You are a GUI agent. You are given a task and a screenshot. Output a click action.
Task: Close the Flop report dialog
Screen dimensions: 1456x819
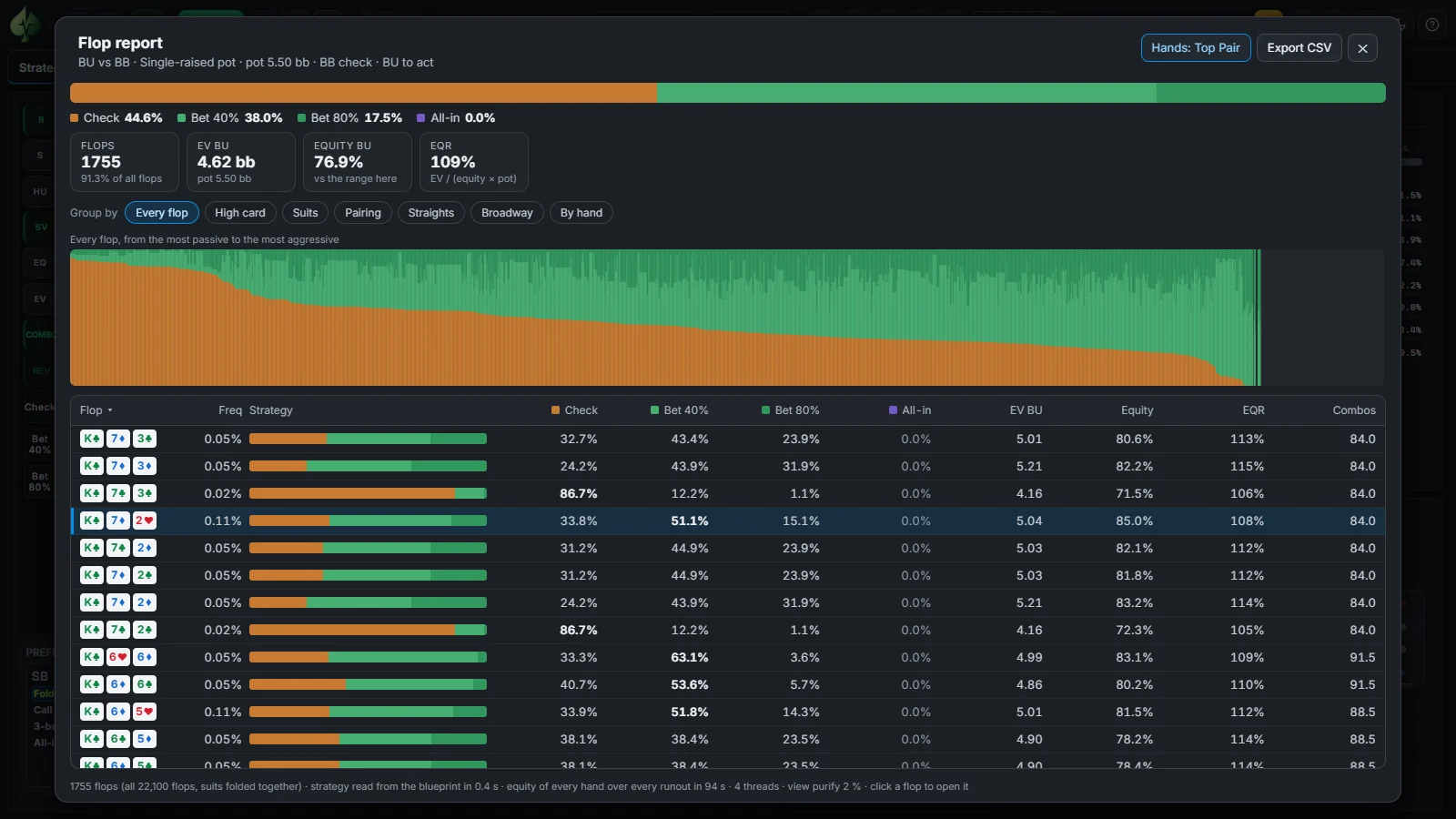click(x=1362, y=48)
